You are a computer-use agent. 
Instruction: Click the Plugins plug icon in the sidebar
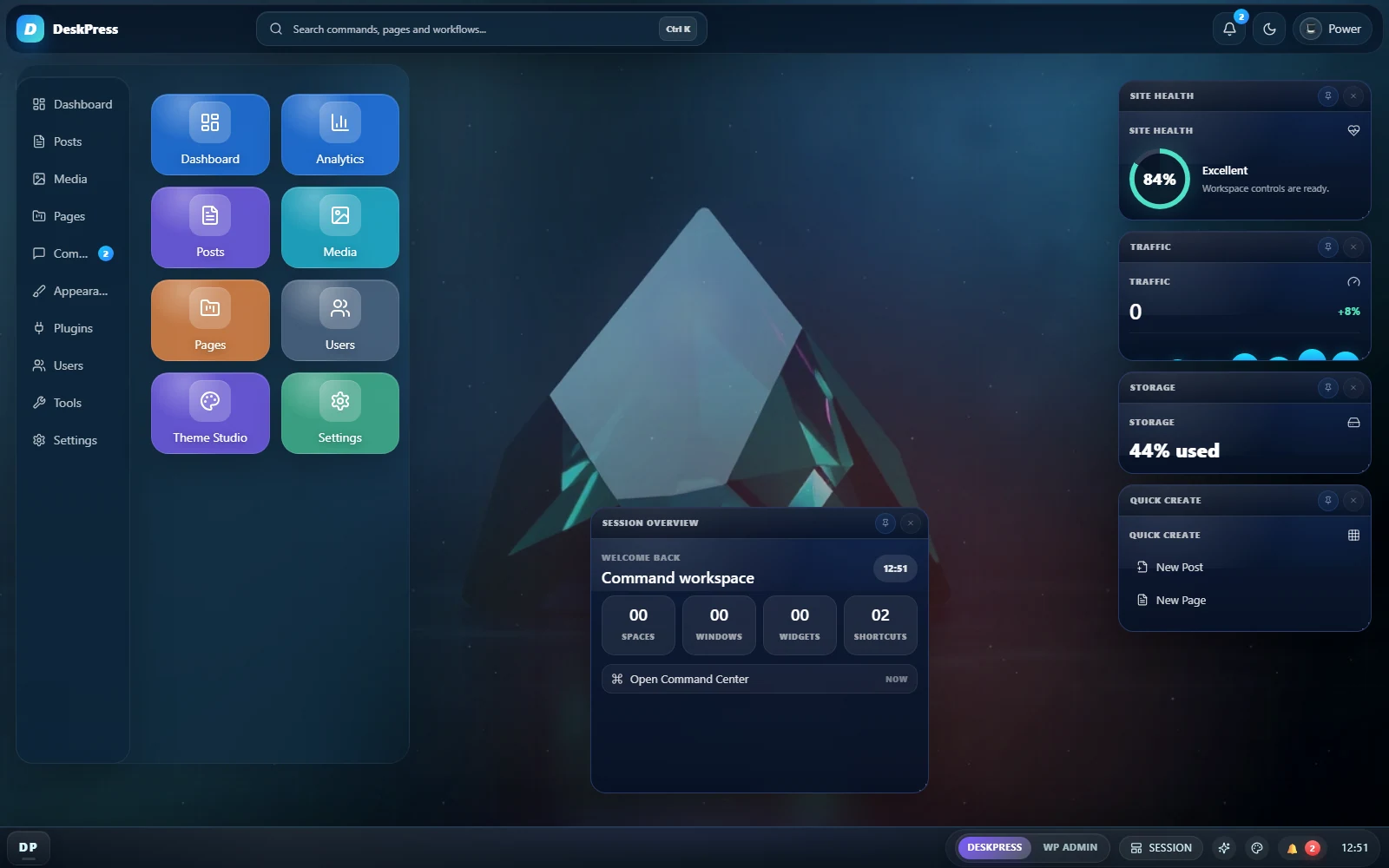coord(39,328)
